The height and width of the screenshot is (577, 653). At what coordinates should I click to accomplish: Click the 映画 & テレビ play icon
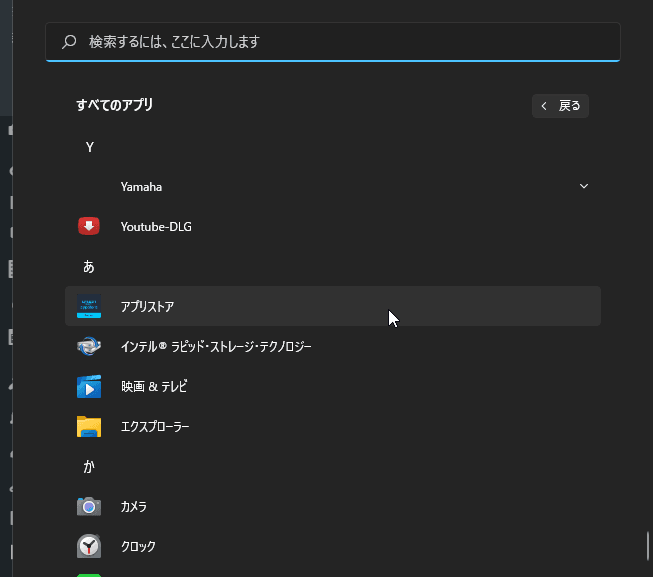[89, 386]
